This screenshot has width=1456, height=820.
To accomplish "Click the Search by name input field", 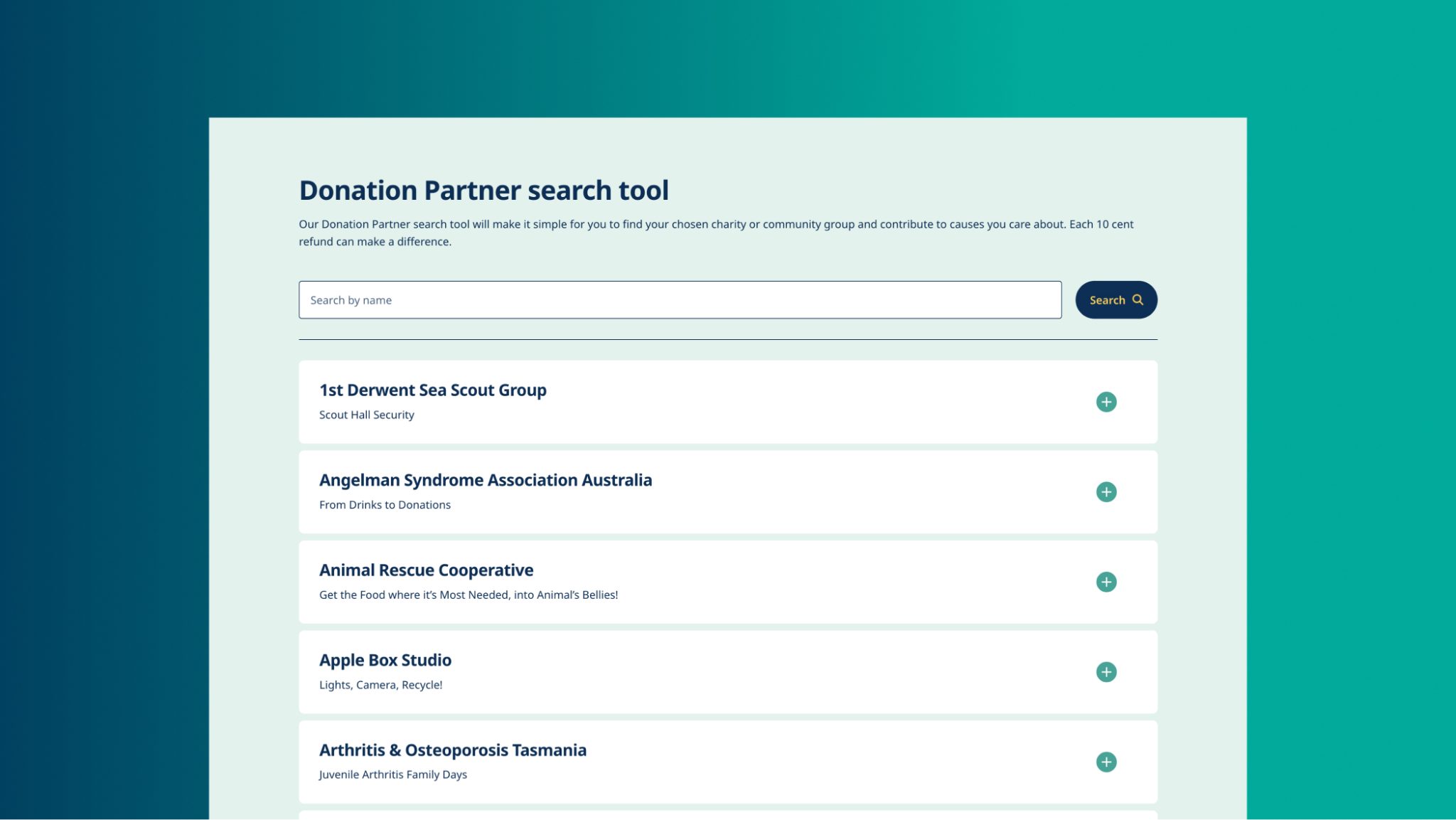I will tap(680, 299).
